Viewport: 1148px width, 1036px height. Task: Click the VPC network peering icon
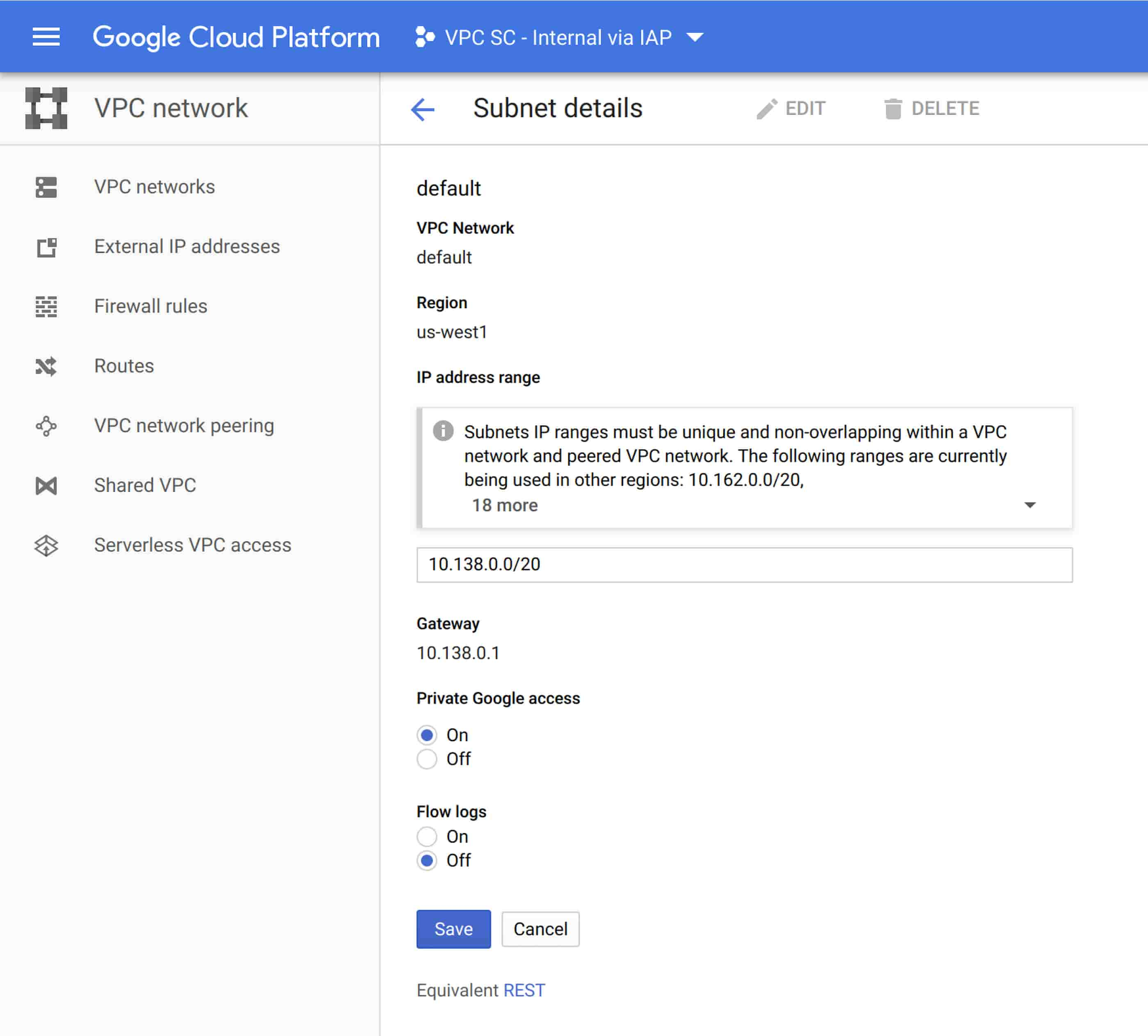pos(46,424)
